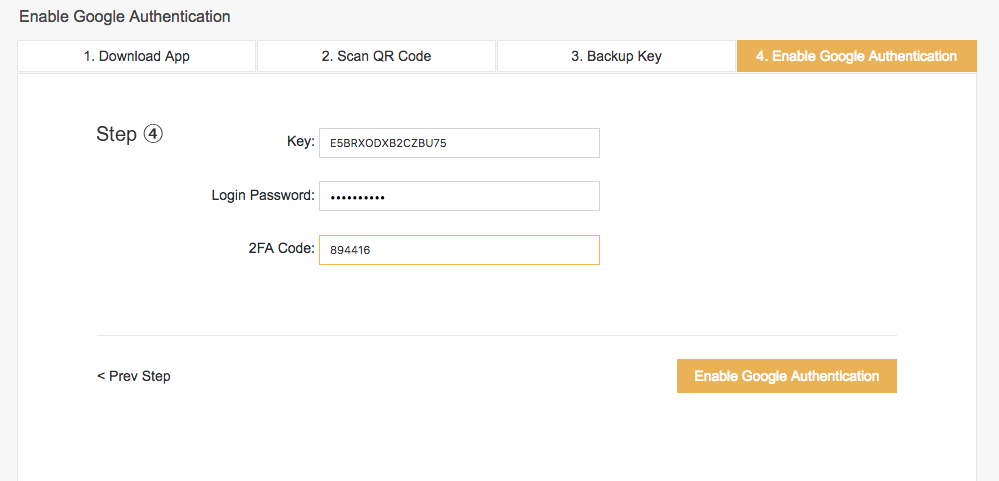
Task: Click the Login Password: label text
Action: point(263,196)
